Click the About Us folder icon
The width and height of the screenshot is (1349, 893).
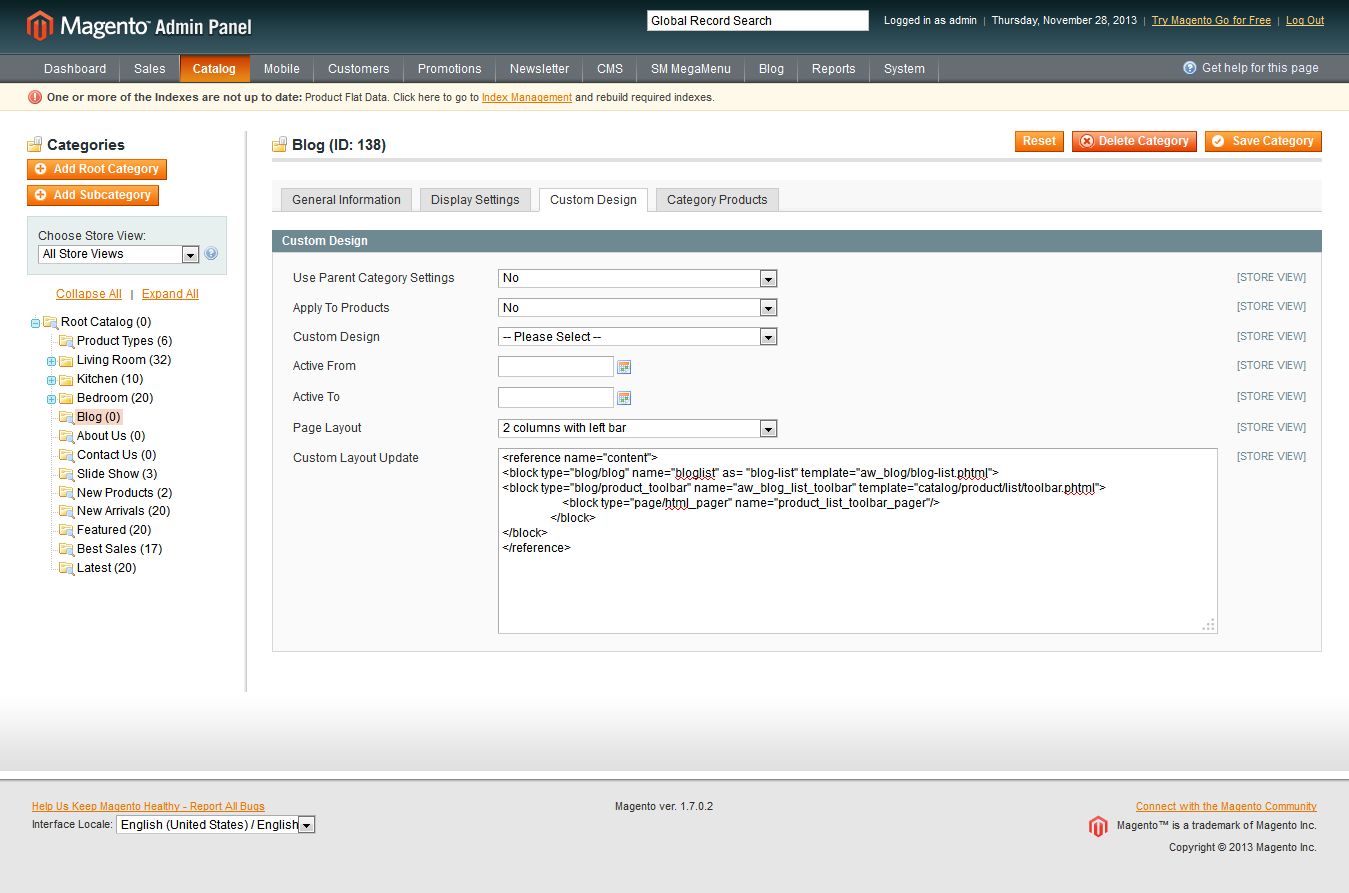pyautogui.click(x=66, y=436)
